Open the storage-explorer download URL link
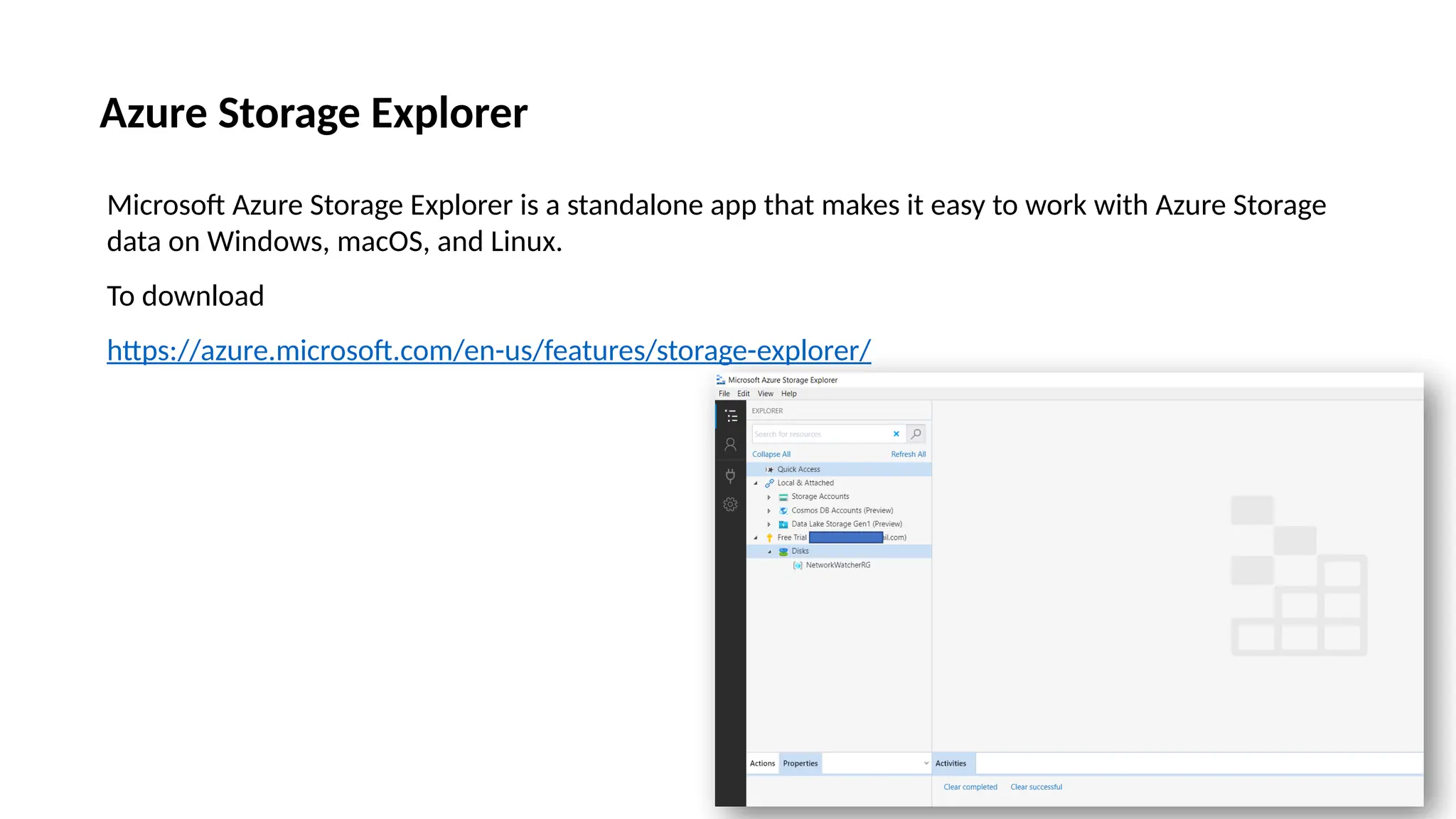1456x819 pixels. tap(489, 350)
